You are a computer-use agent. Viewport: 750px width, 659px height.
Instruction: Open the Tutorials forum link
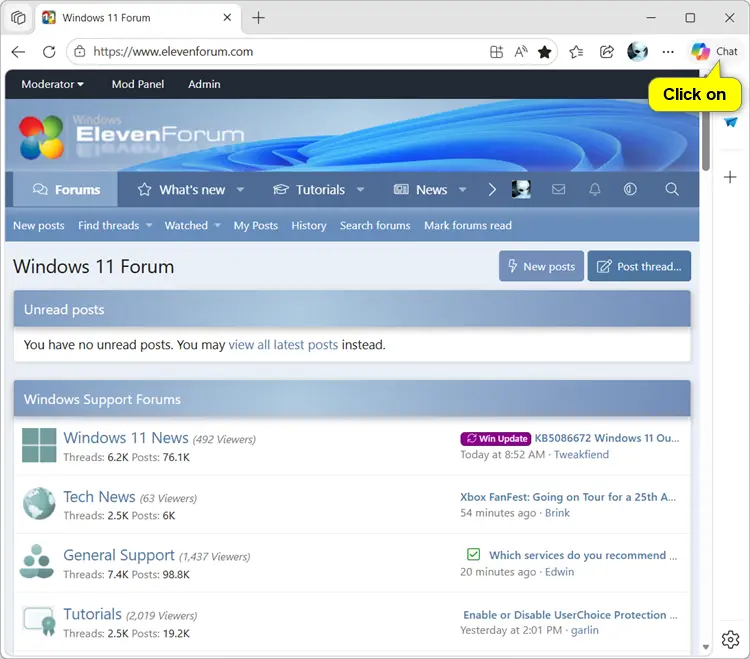93,614
